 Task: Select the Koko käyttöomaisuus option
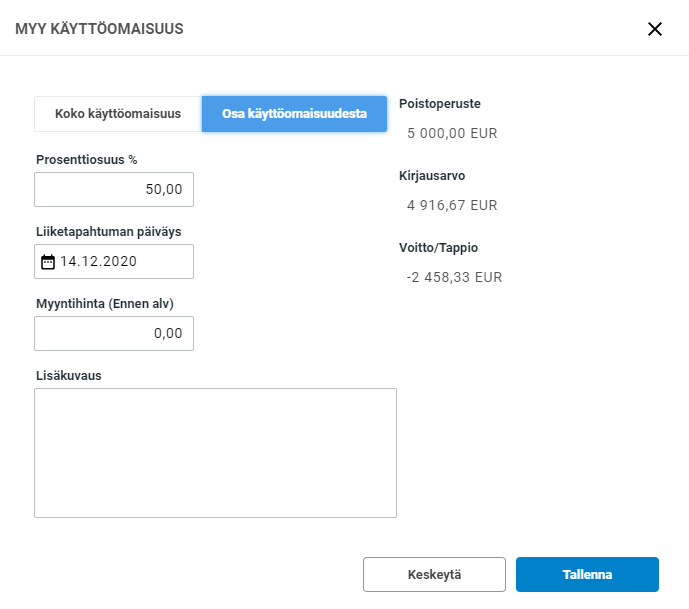118,114
